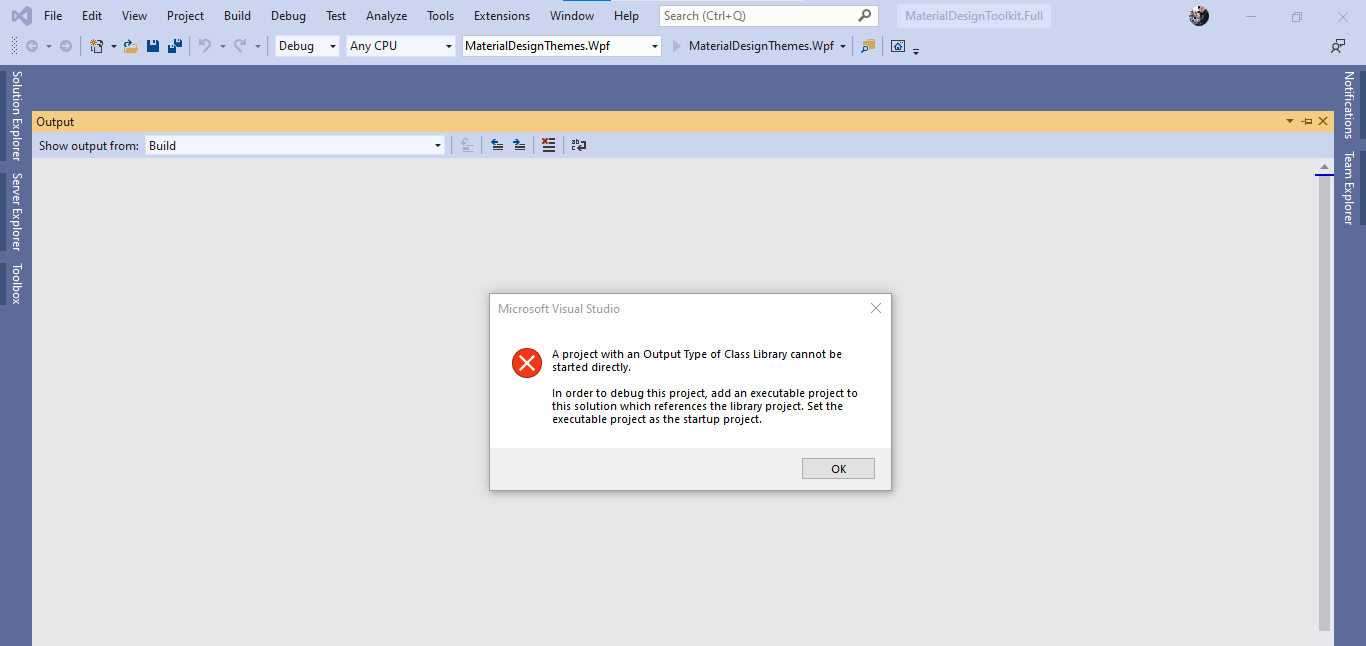Open the Test menu
This screenshot has height=646, width=1366.
click(x=336, y=16)
